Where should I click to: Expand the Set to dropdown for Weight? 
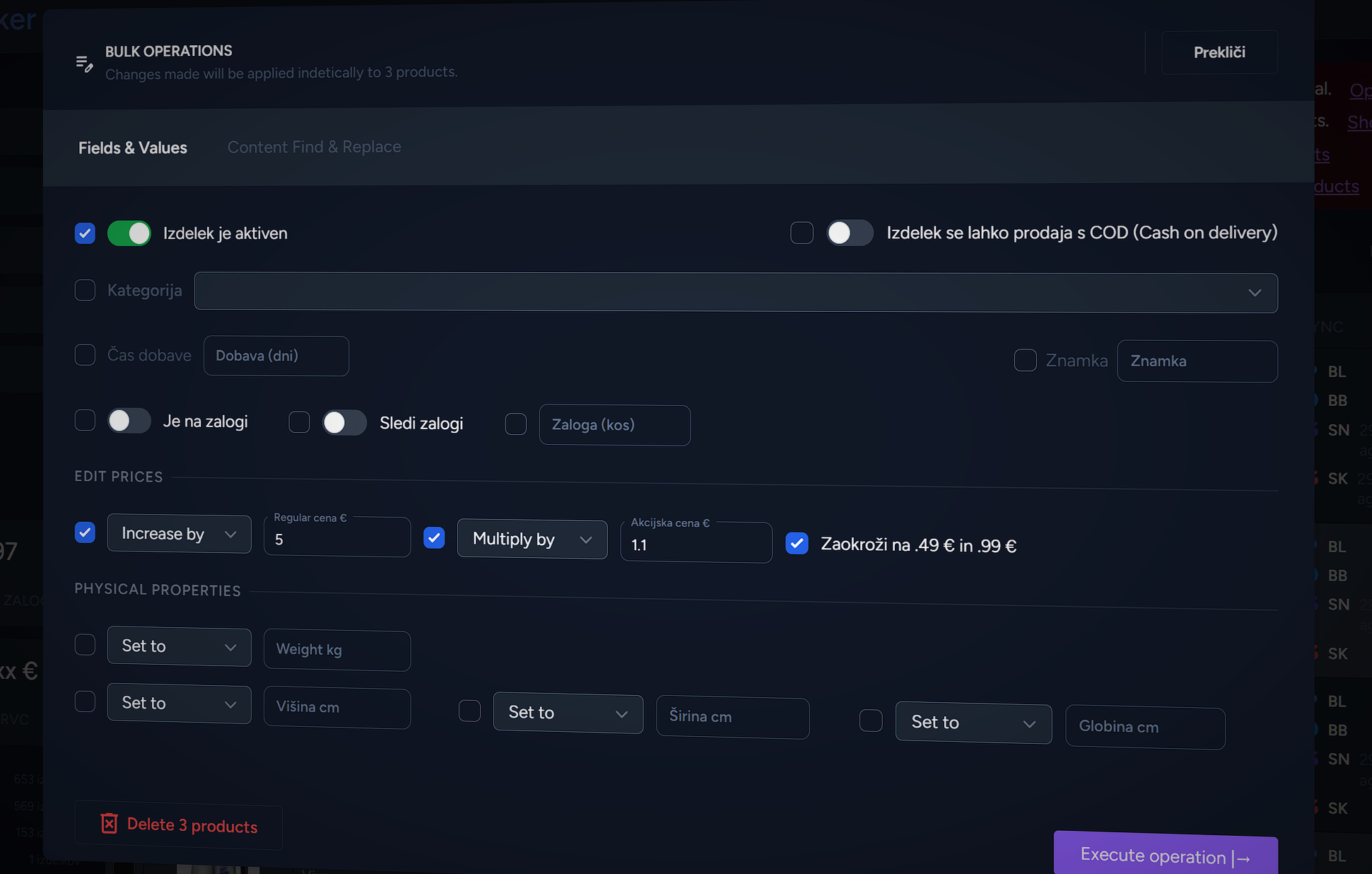[x=179, y=646]
